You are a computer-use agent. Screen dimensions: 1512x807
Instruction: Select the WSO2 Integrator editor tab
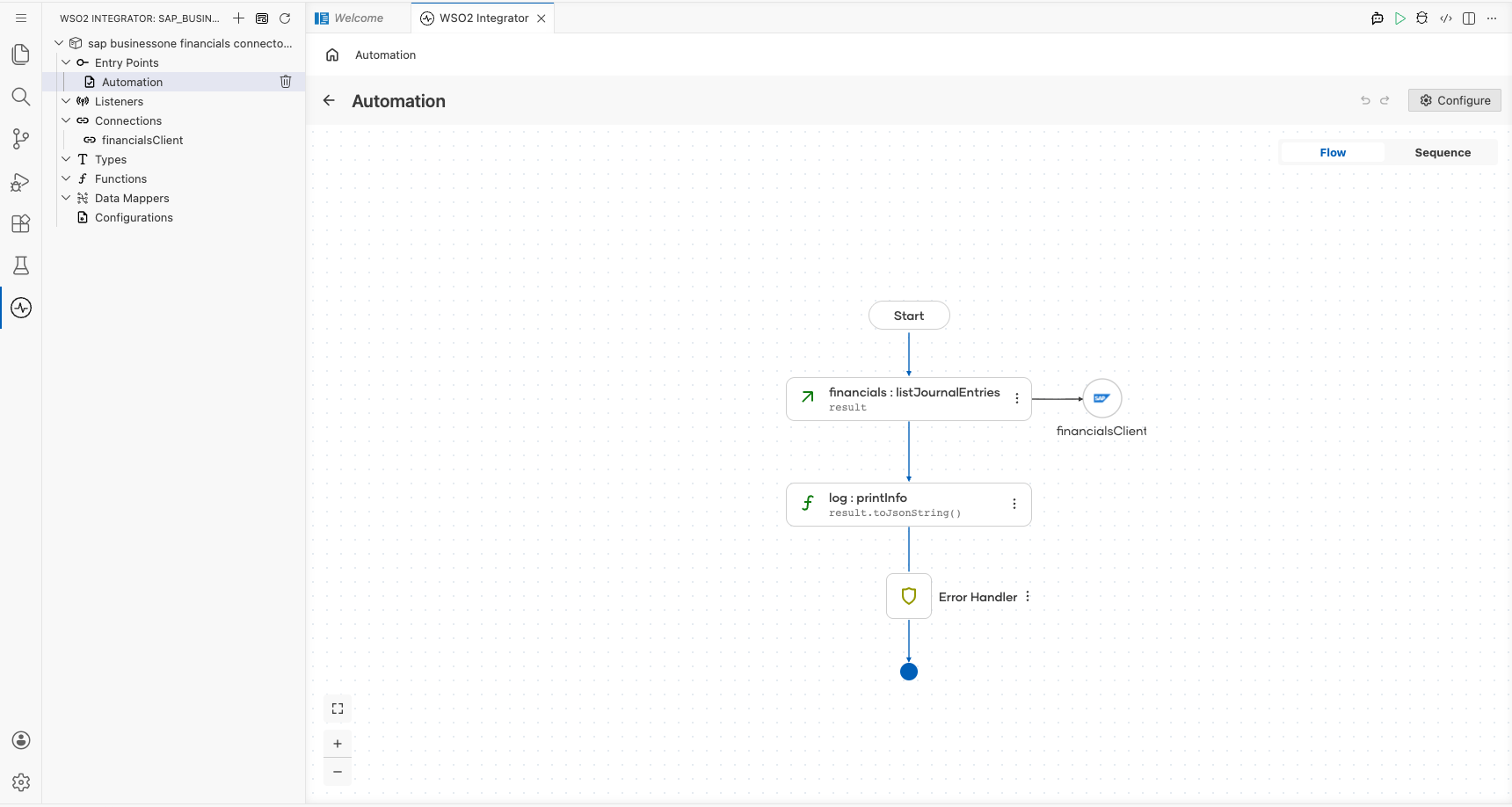(484, 18)
